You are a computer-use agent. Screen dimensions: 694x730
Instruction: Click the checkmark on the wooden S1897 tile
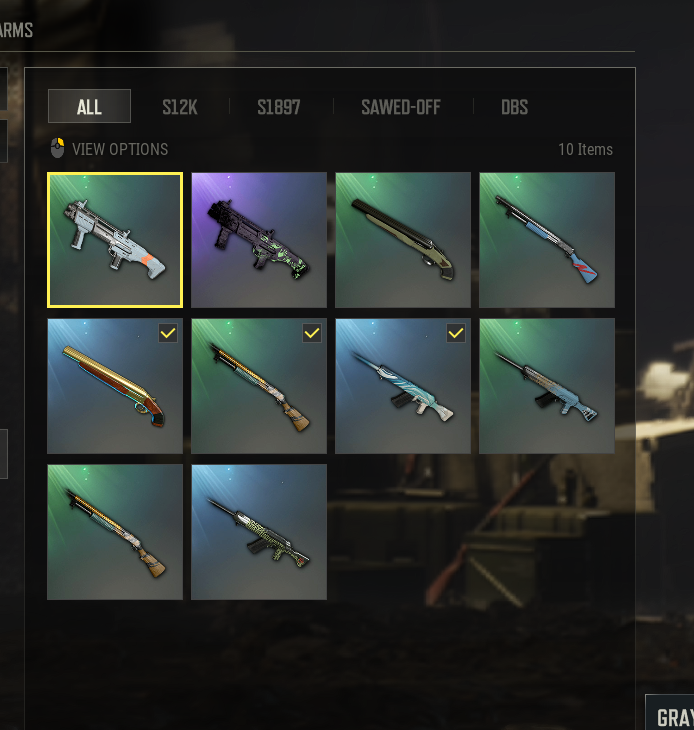coord(312,333)
